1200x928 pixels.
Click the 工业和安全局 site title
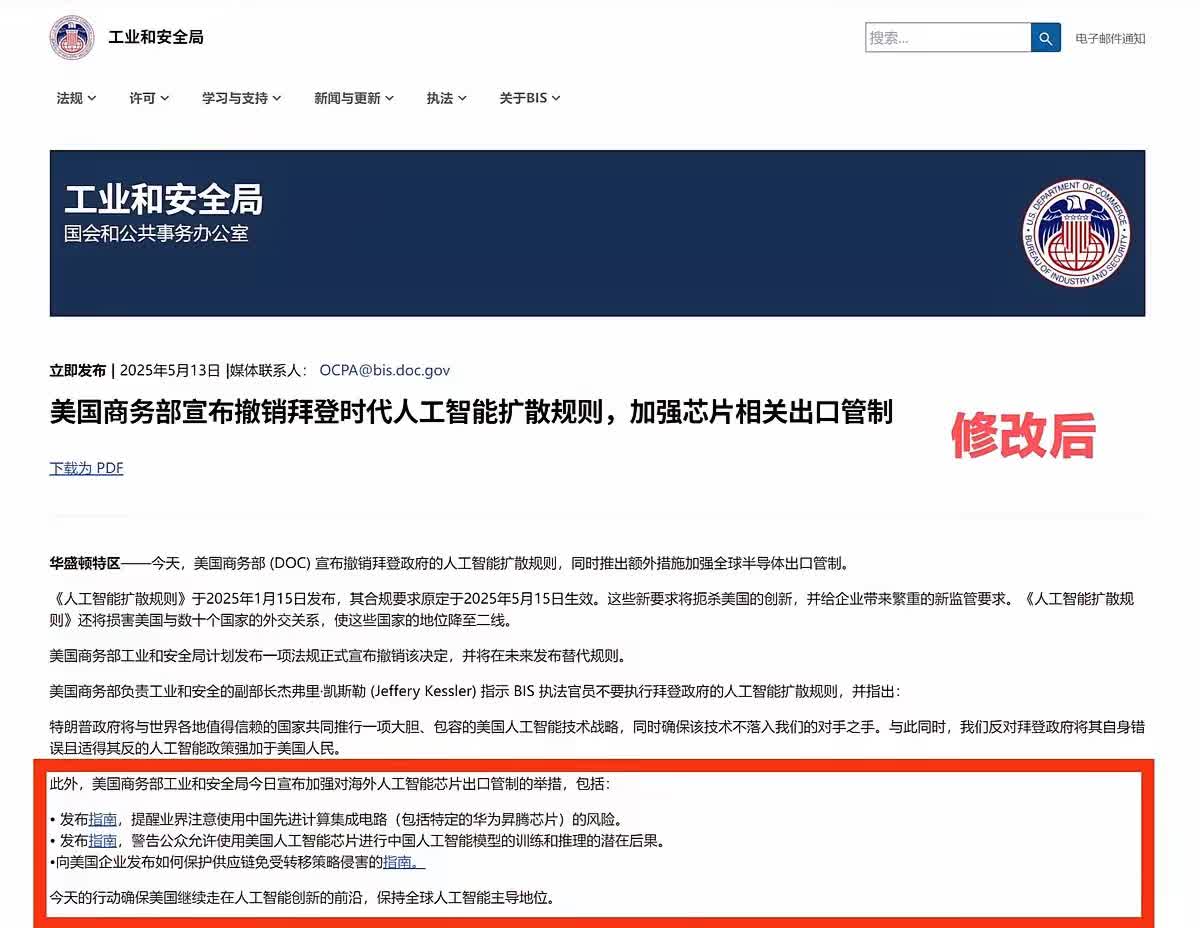(156, 37)
